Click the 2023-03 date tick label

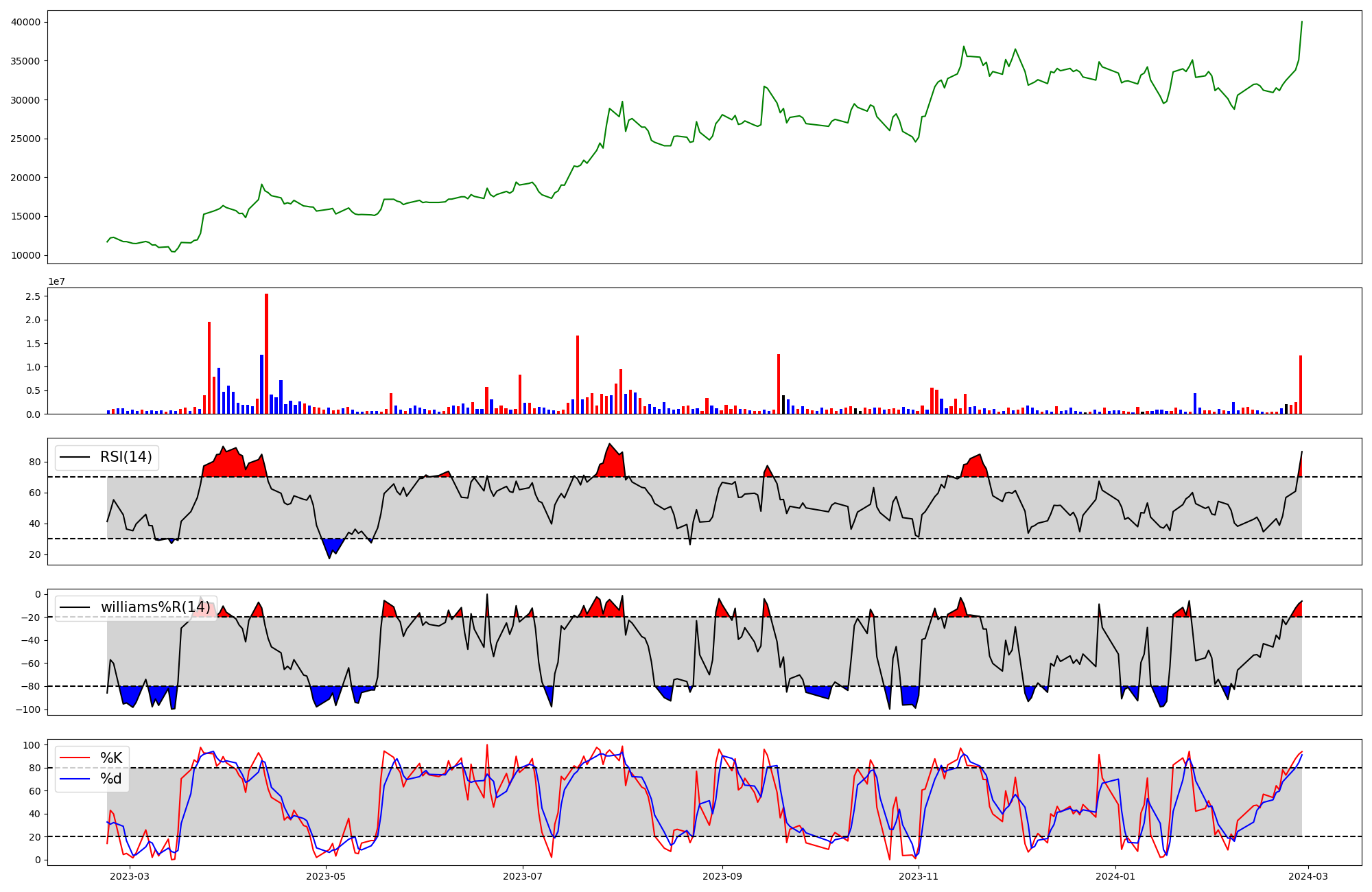point(130,876)
